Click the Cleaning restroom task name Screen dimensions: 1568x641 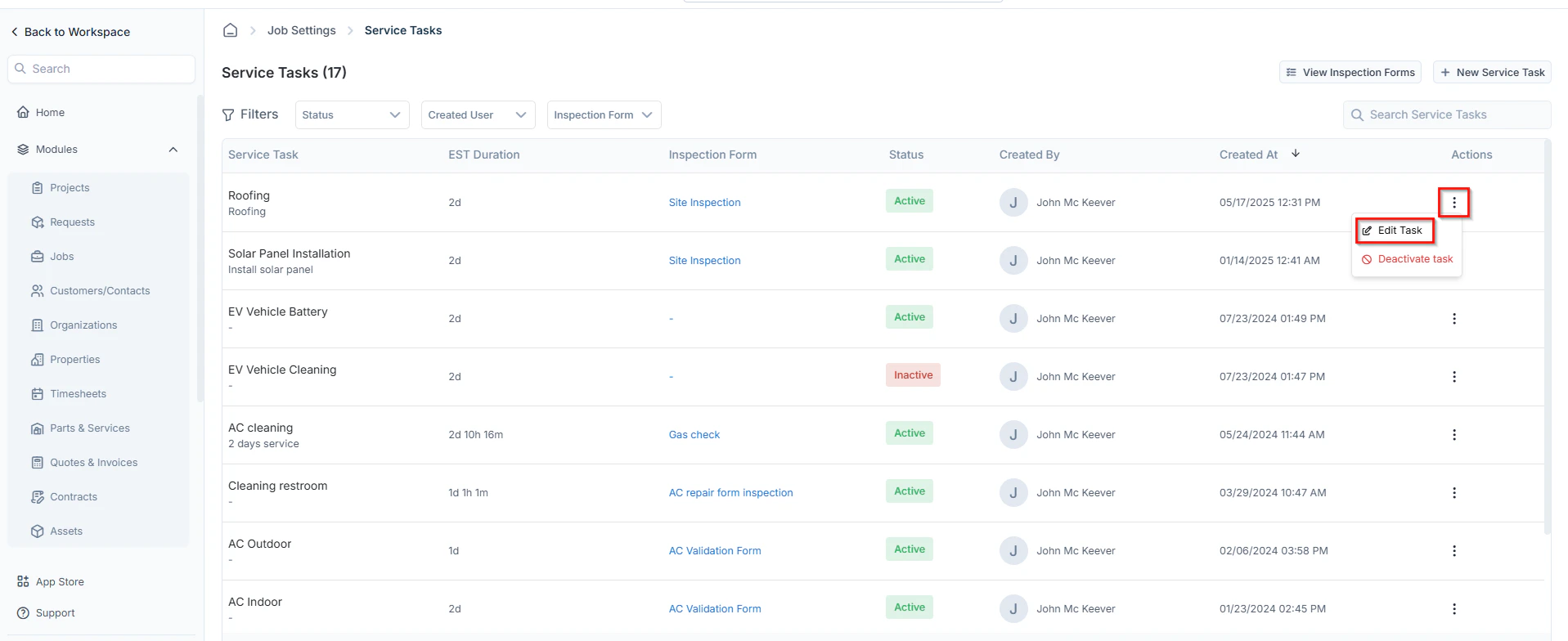[x=277, y=486]
